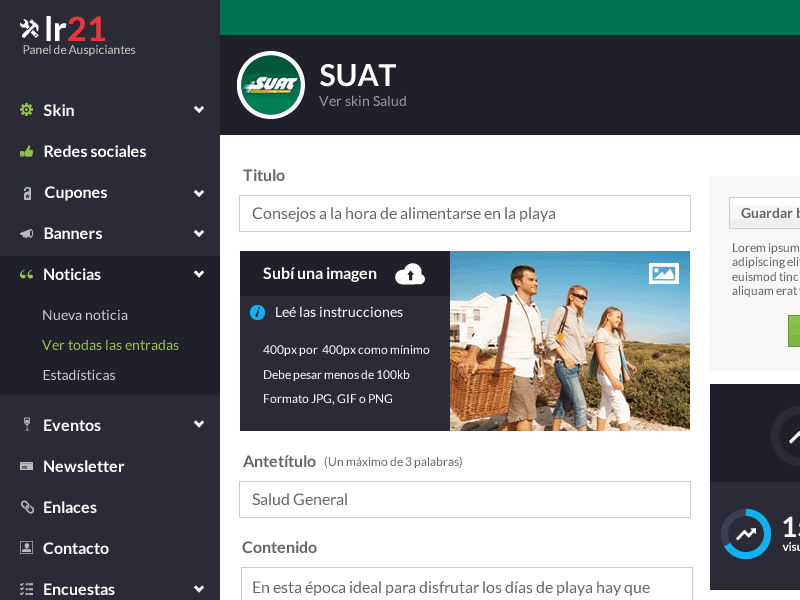This screenshot has width=800, height=600.
Task: Click the Titulo input field
Action: tap(465, 213)
